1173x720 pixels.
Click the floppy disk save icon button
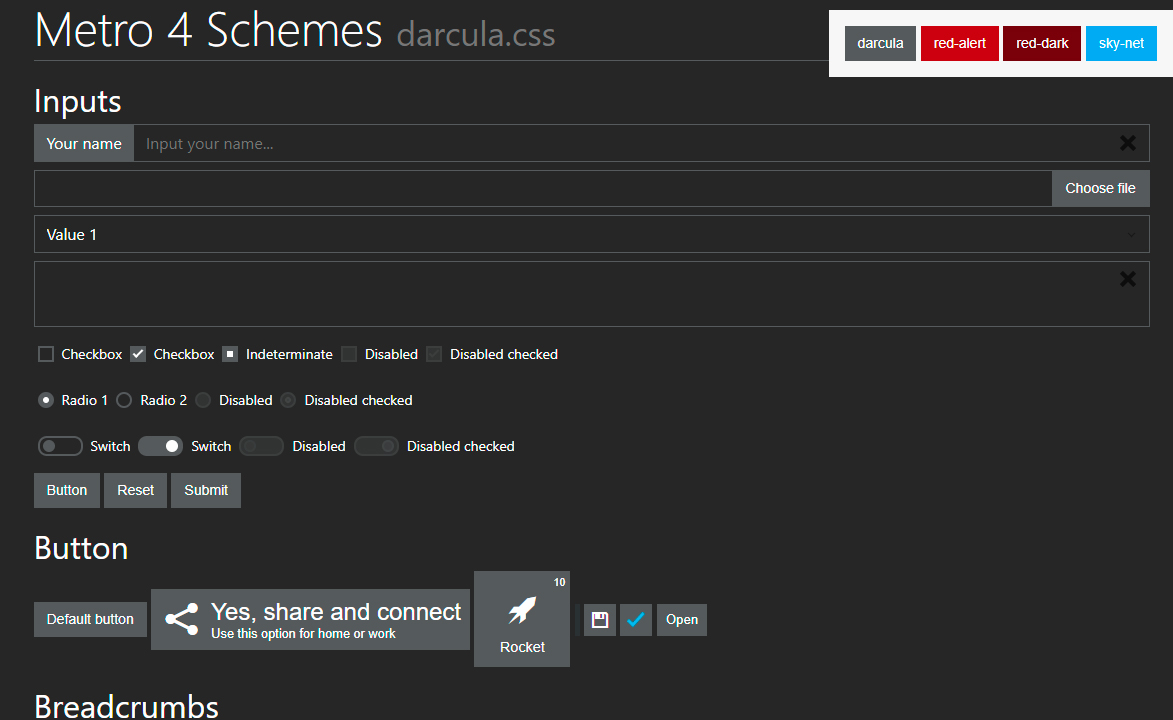point(600,620)
